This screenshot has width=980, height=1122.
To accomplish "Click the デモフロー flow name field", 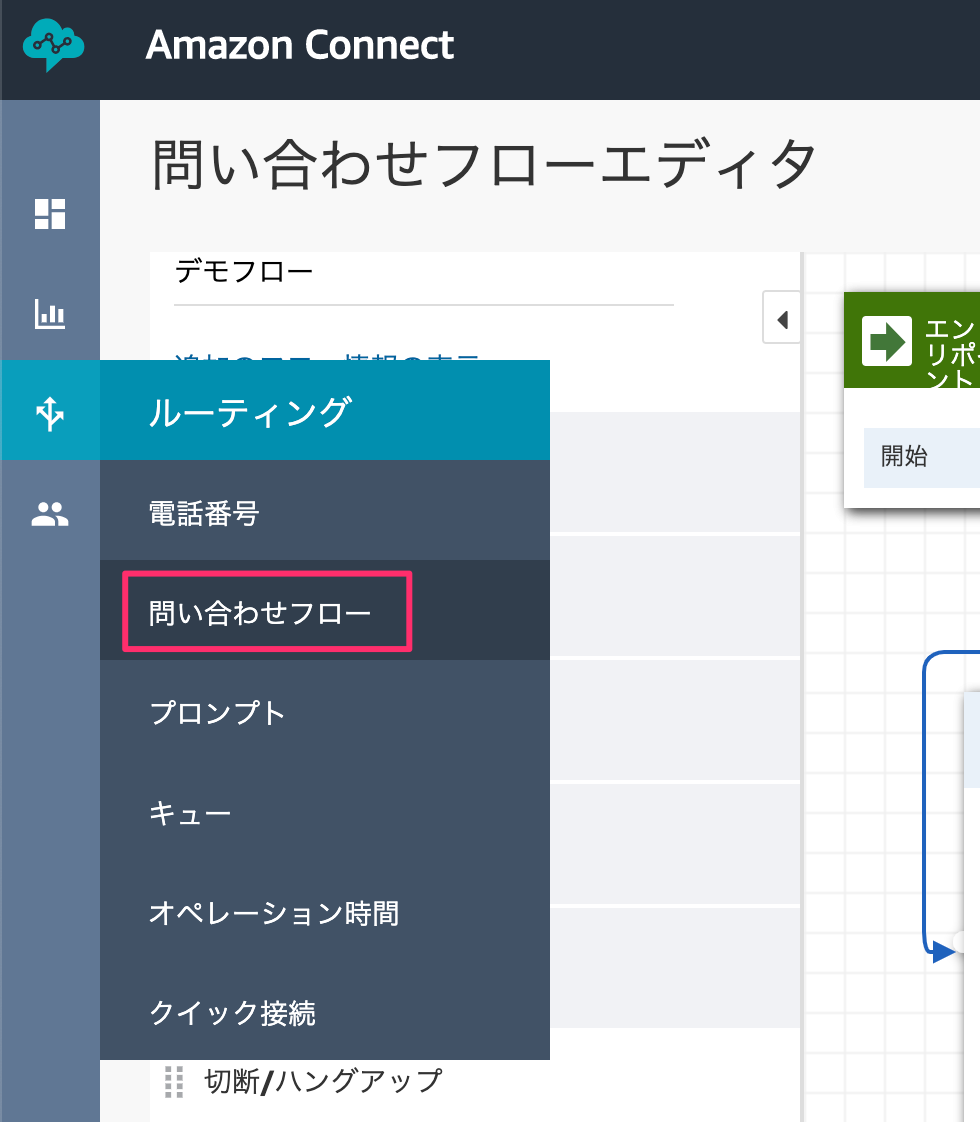I will pyautogui.click(x=423, y=276).
